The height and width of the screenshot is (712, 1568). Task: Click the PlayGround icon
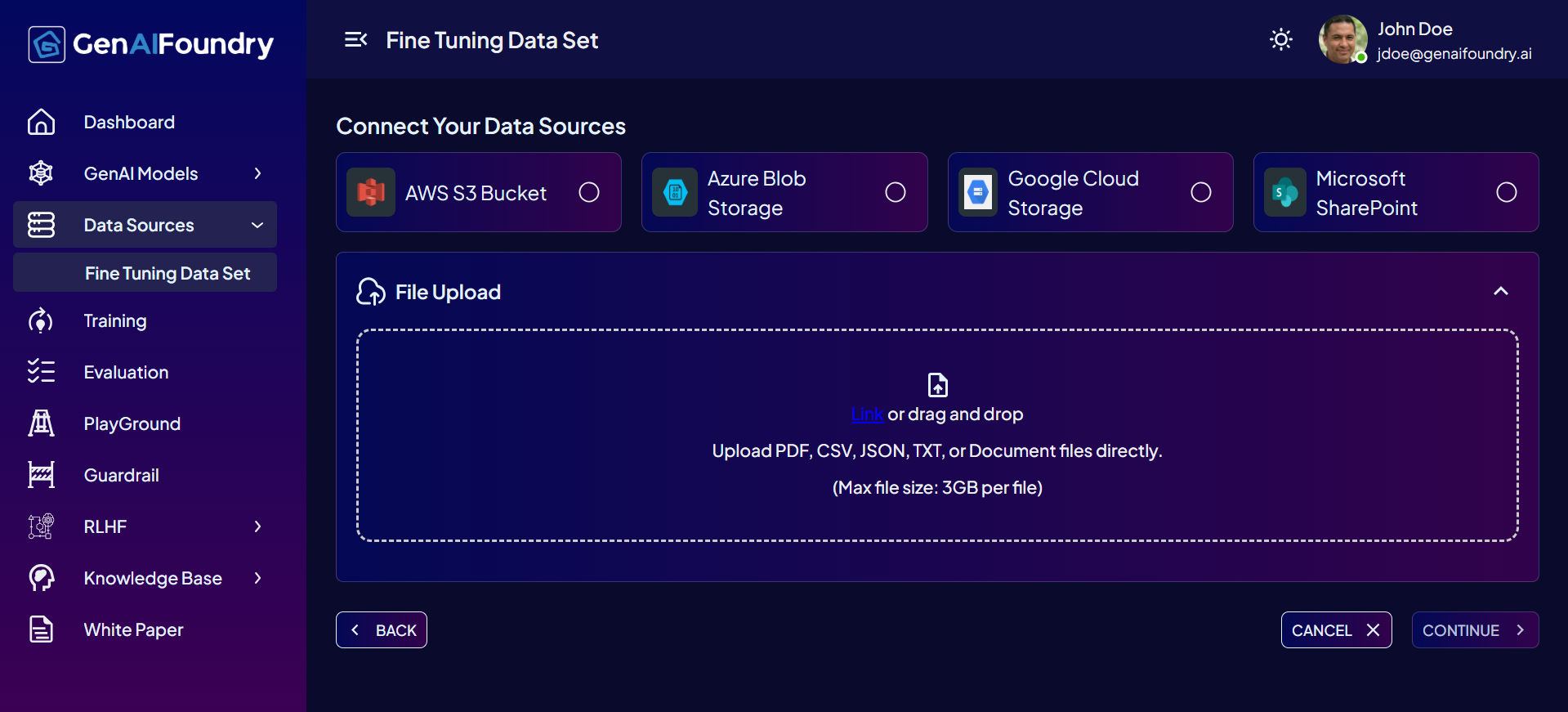[41, 423]
